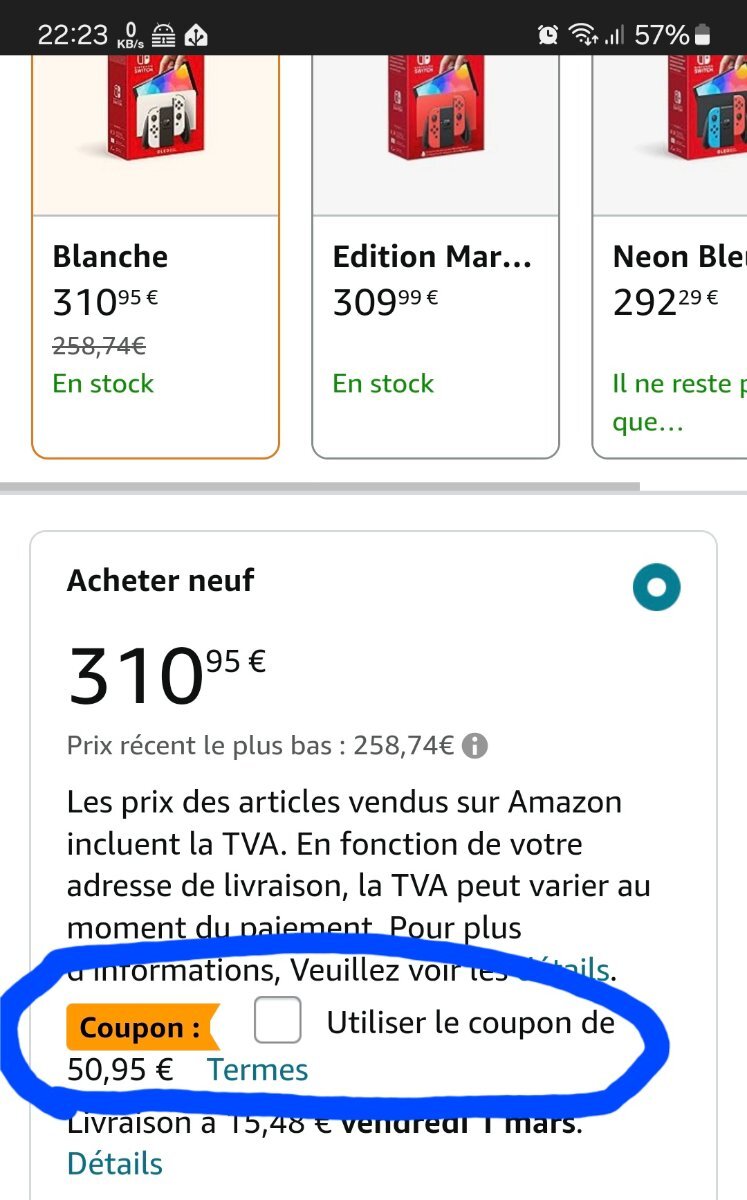The height and width of the screenshot is (1200, 747).
Task: Tap the leaf app icon in status bar
Action: [x=196, y=36]
